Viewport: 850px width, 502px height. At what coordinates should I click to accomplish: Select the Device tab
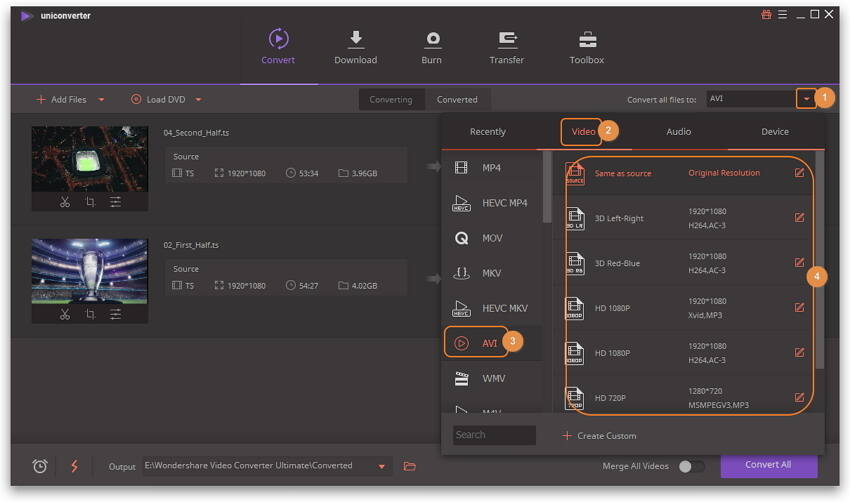[x=775, y=132]
